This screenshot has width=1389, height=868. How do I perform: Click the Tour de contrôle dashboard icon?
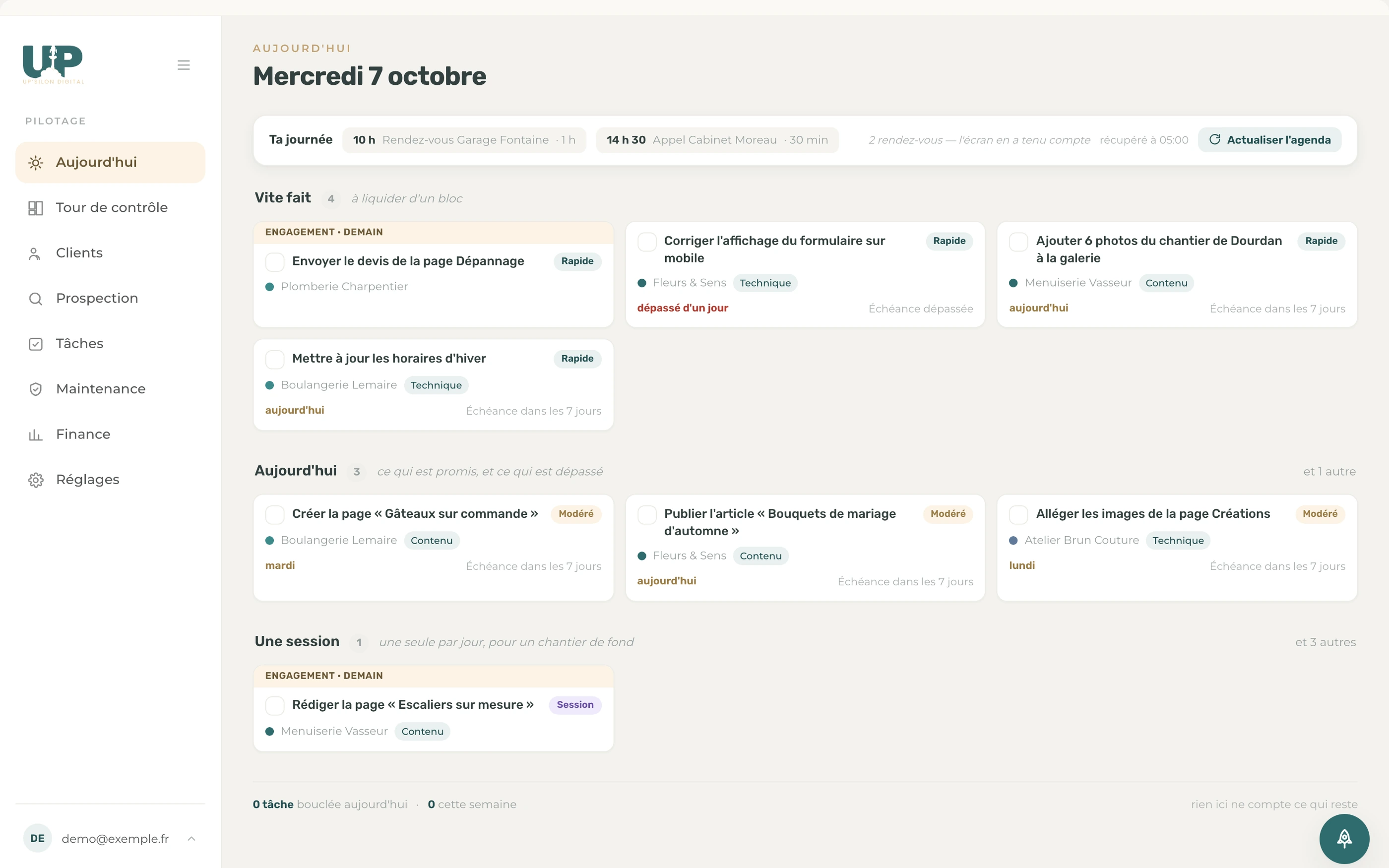[36, 208]
